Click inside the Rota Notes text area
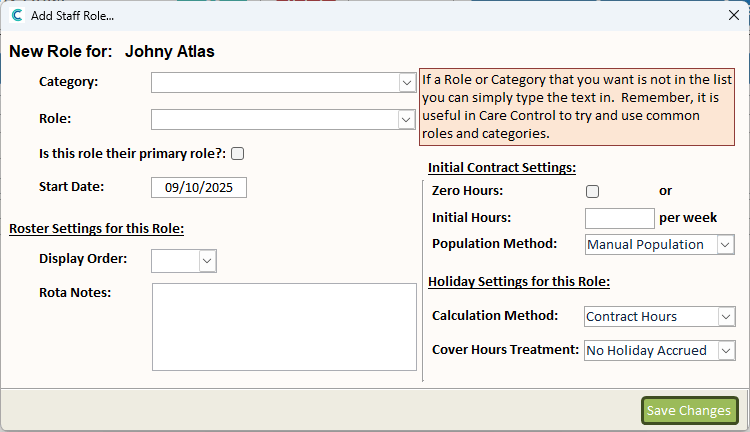The width and height of the screenshot is (750, 432). point(284,327)
